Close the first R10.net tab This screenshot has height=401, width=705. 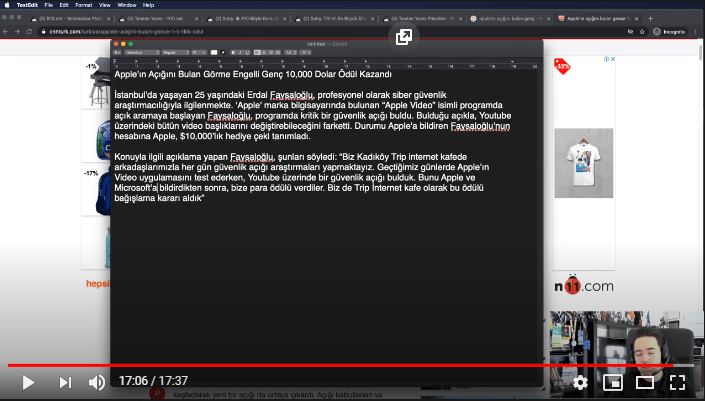point(108,19)
